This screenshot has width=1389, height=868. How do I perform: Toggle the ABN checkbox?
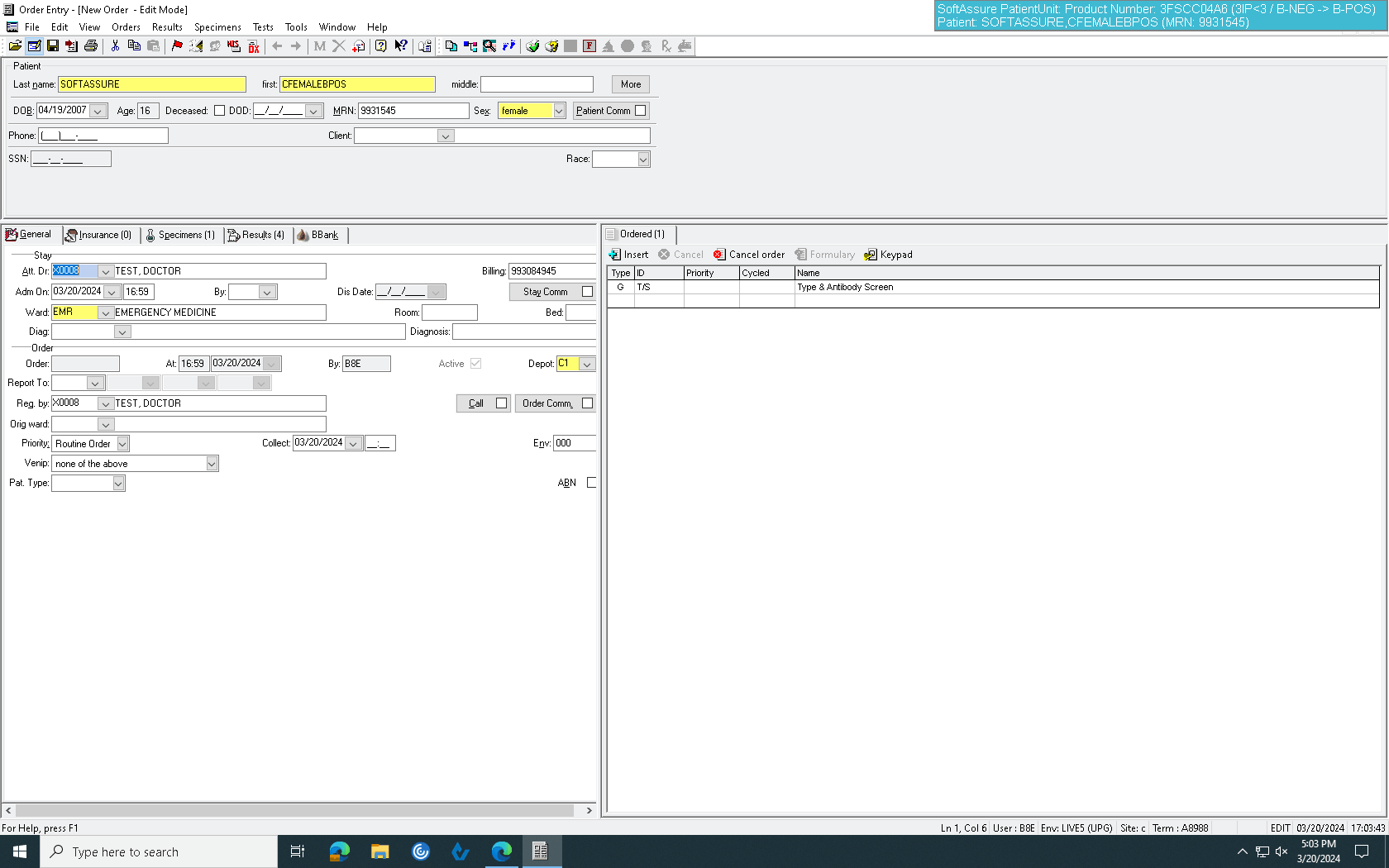pos(591,483)
